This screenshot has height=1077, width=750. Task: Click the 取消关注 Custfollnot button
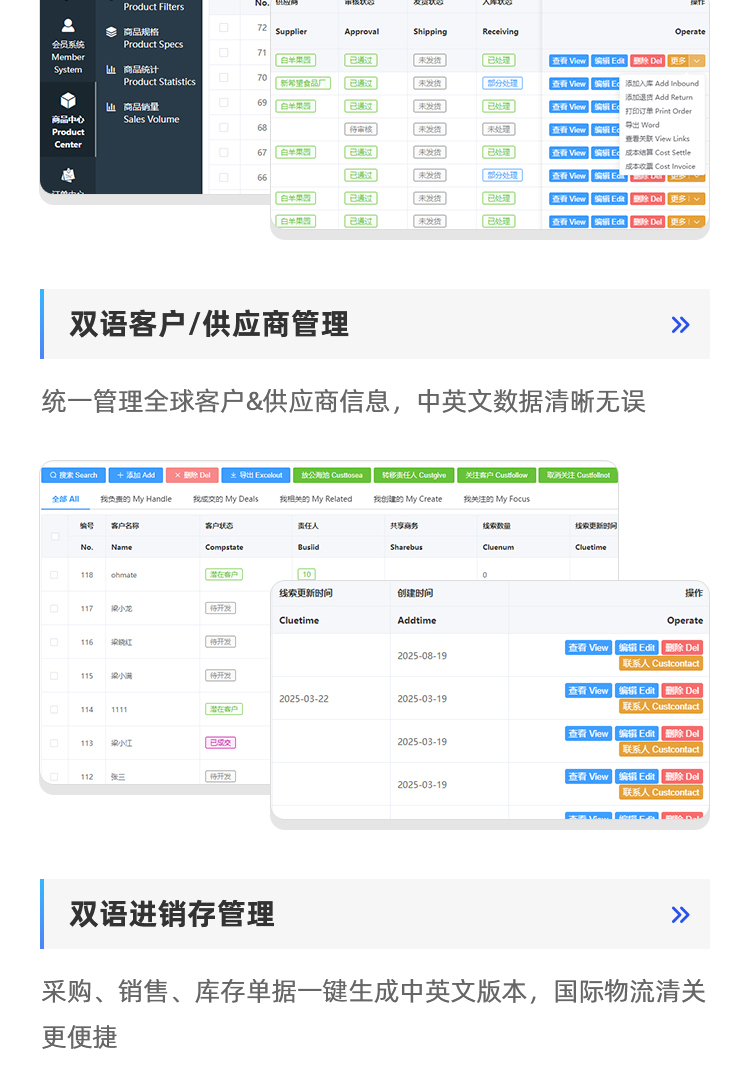click(x=578, y=475)
